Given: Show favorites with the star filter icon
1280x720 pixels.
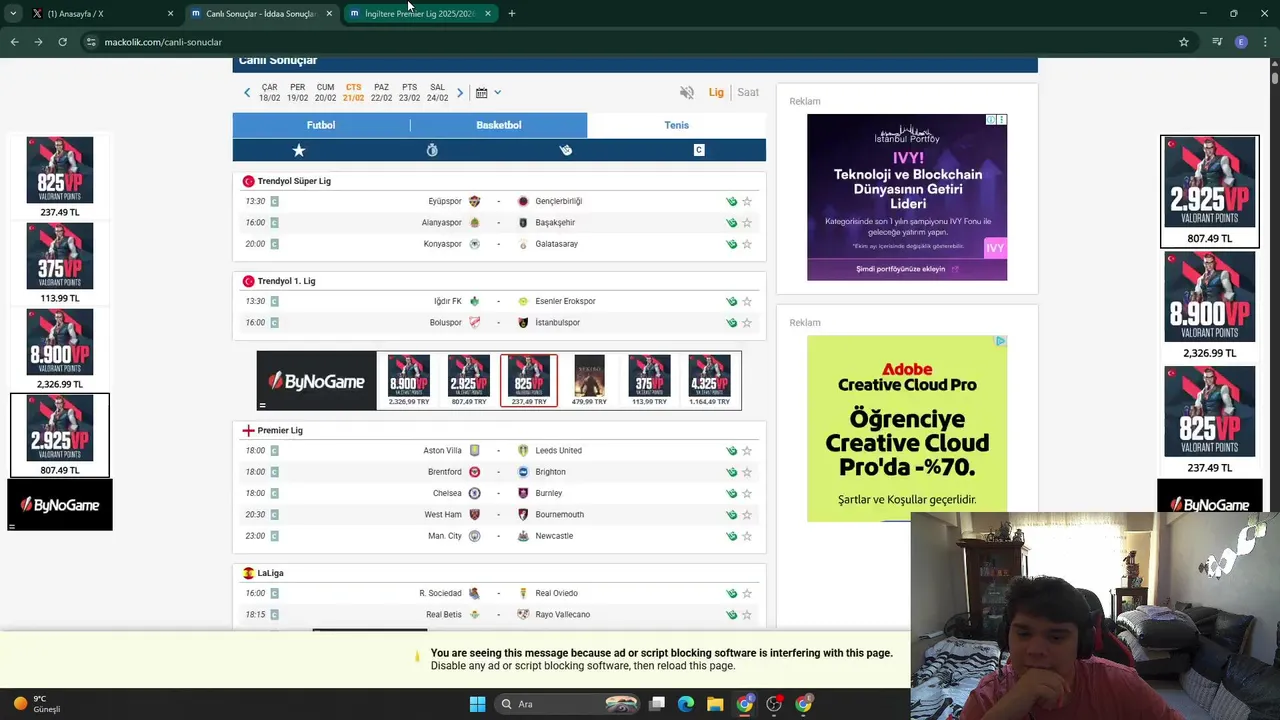Looking at the screenshot, I should click(x=299, y=150).
